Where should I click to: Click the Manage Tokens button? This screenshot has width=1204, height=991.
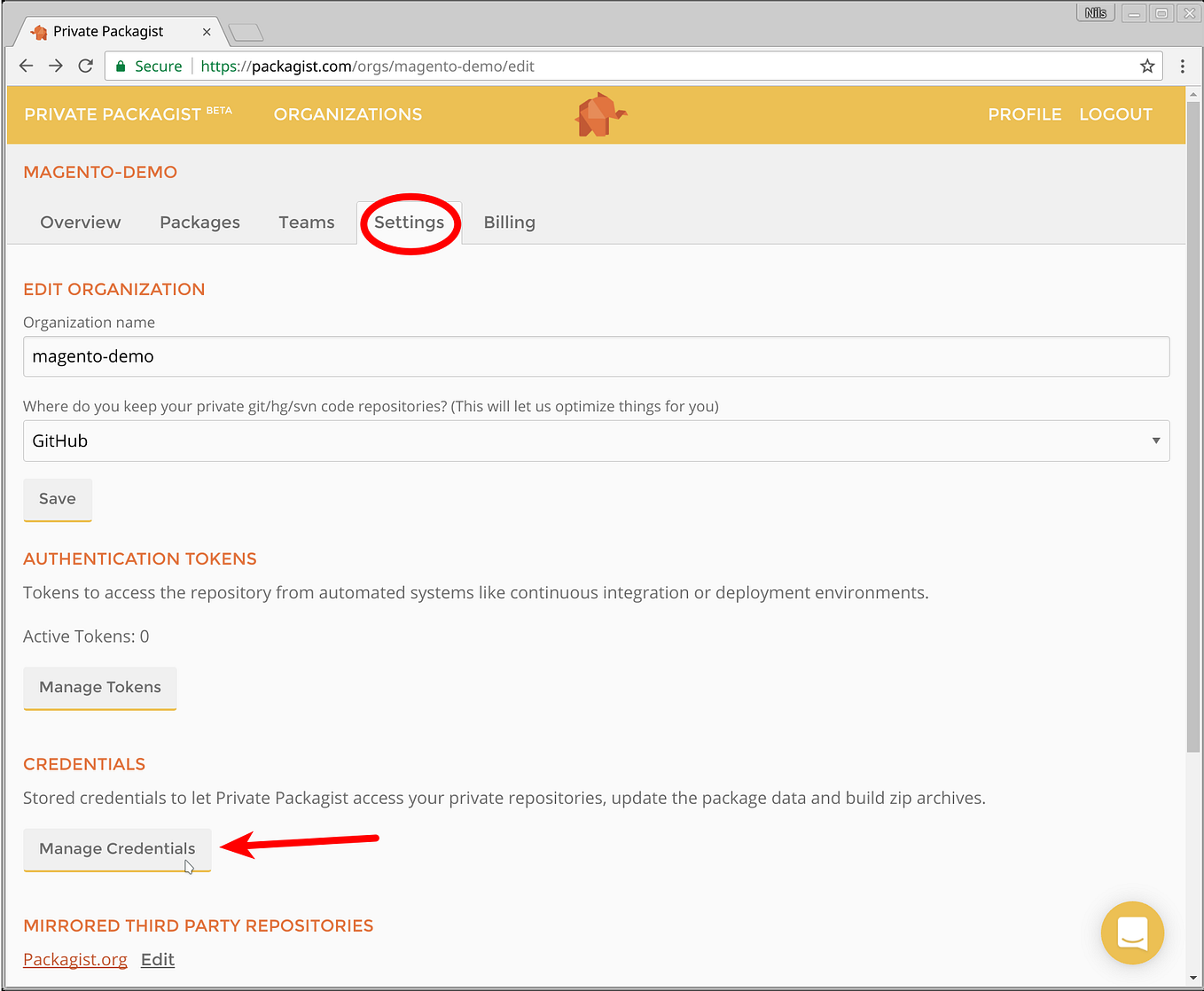point(99,687)
